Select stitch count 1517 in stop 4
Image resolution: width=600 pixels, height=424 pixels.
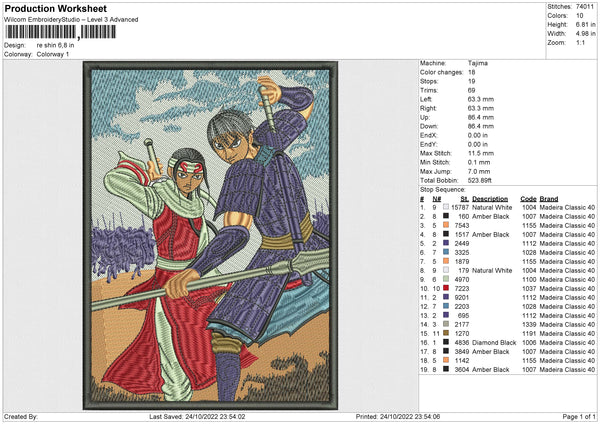[462, 234]
